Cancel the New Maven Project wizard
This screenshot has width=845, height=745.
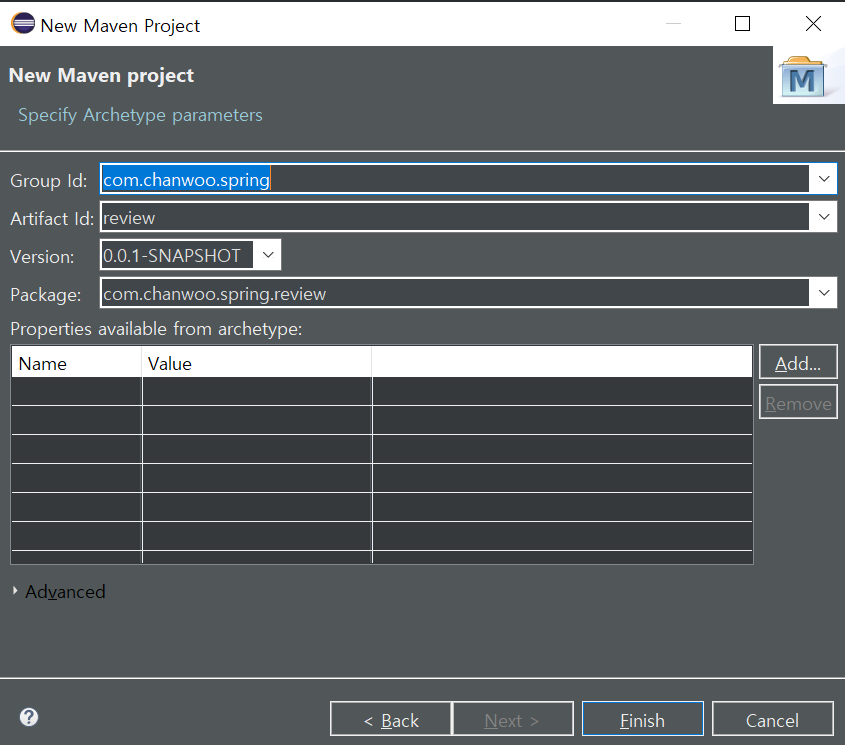(x=772, y=719)
